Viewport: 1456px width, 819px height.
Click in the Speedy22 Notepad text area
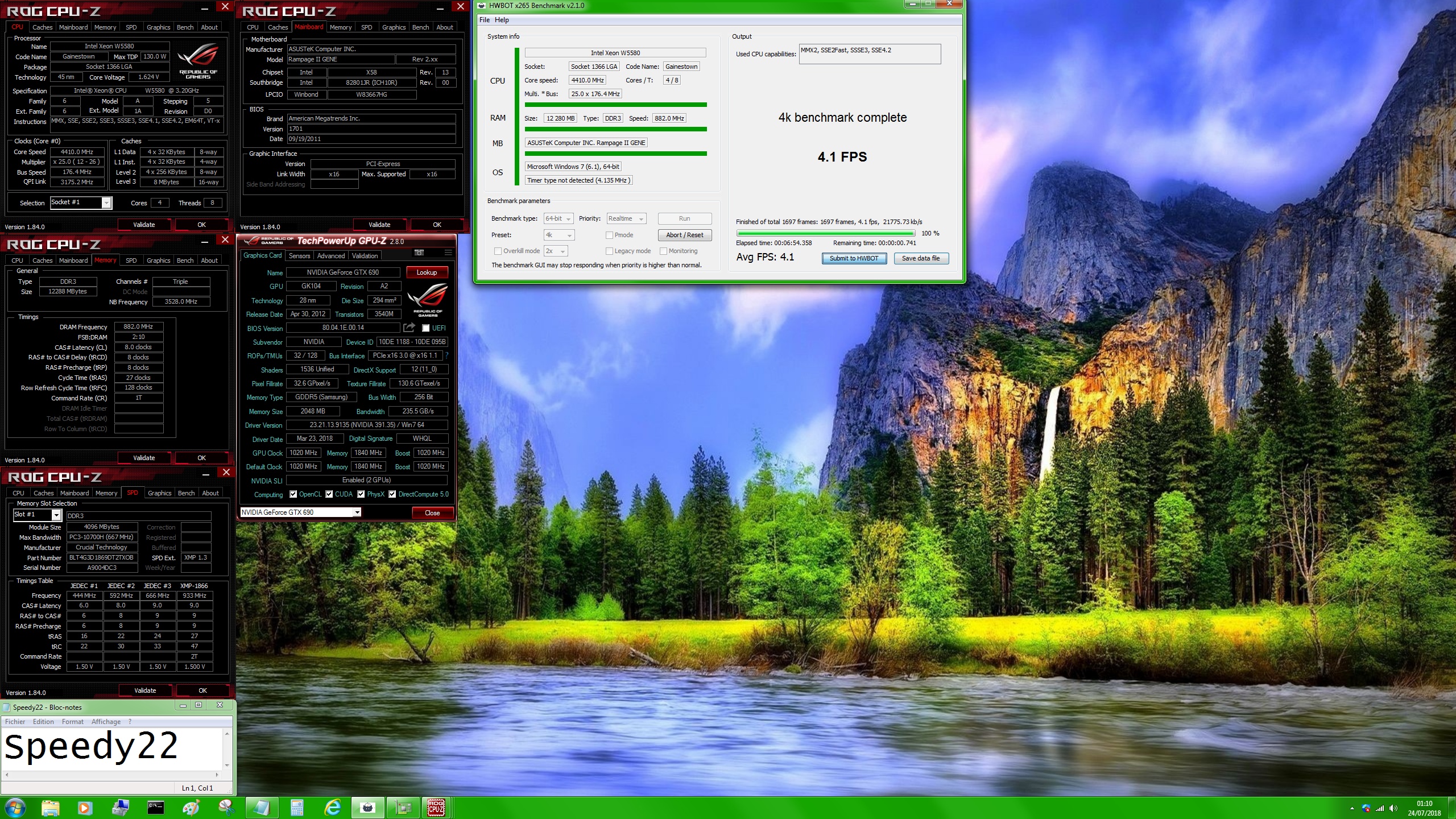(x=113, y=748)
